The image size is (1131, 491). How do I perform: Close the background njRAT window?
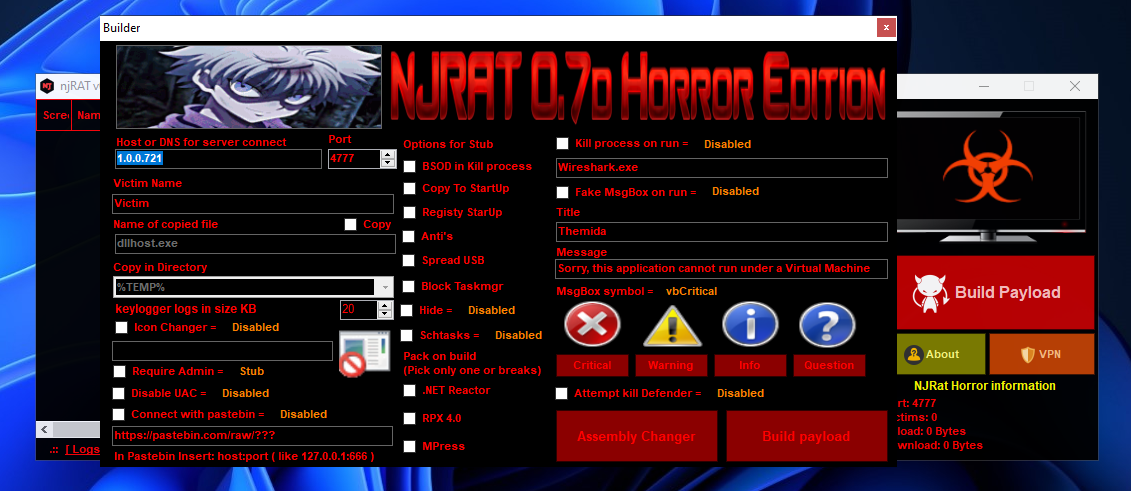[1075, 86]
